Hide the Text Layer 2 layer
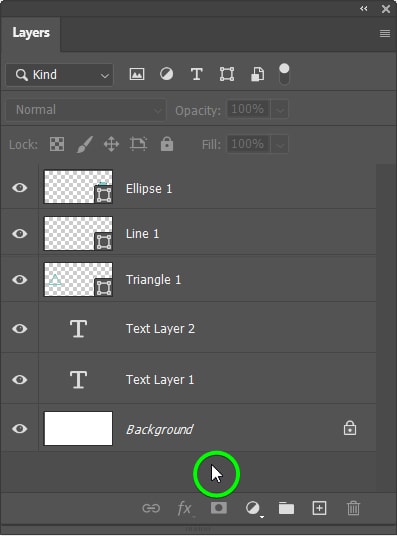The height and width of the screenshot is (536, 397). [19, 329]
